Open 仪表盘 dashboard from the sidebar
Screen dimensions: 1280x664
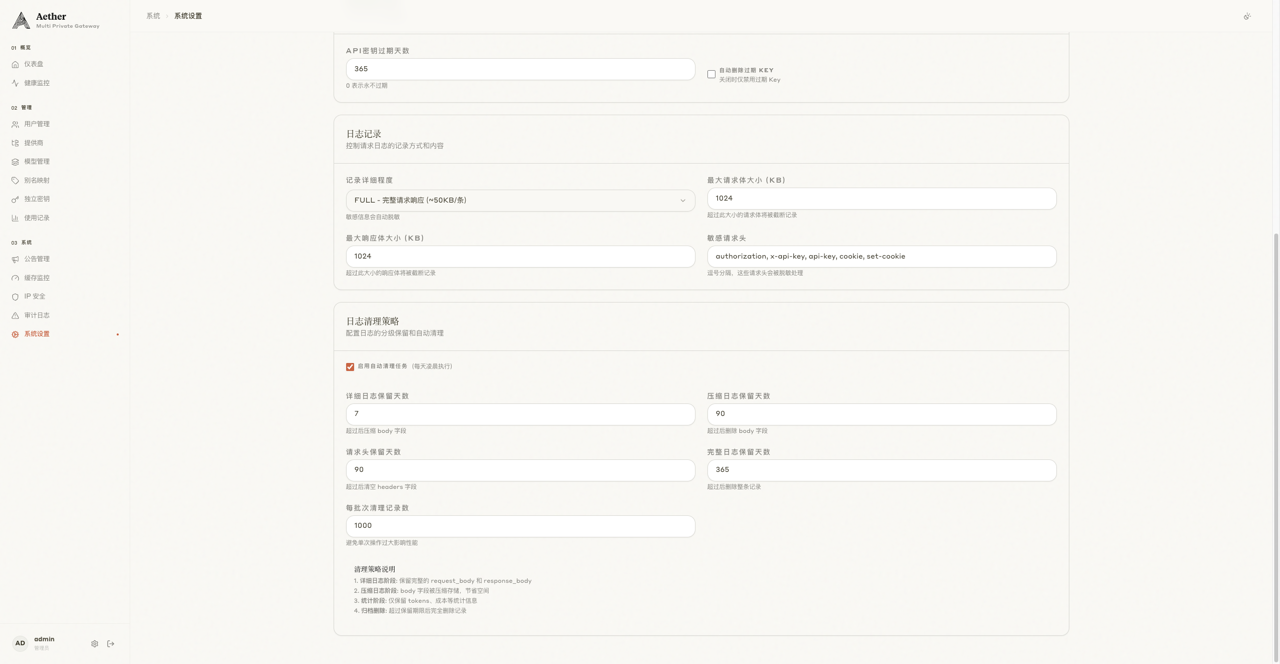[33, 64]
